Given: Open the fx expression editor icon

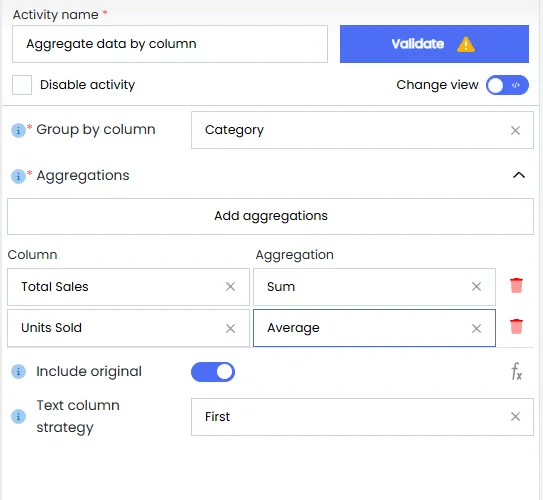Looking at the screenshot, I should click(x=516, y=372).
